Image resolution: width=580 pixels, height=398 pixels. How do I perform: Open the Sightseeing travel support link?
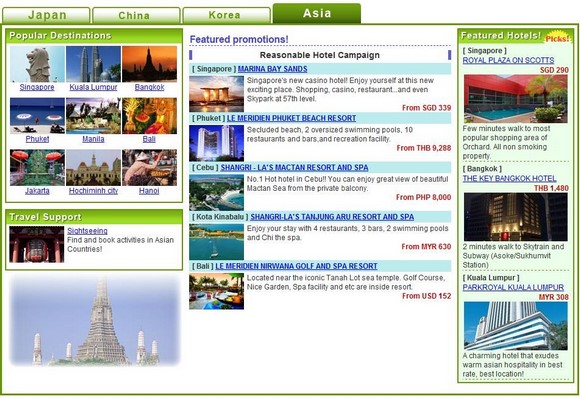pyautogui.click(x=87, y=231)
